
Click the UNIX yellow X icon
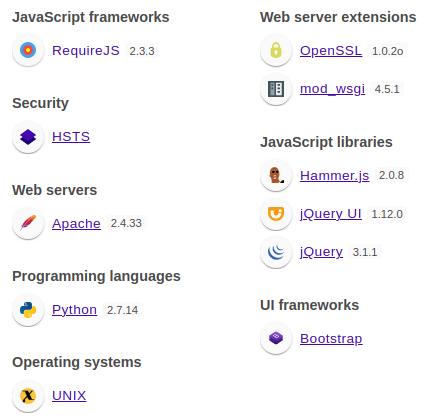coord(28,396)
